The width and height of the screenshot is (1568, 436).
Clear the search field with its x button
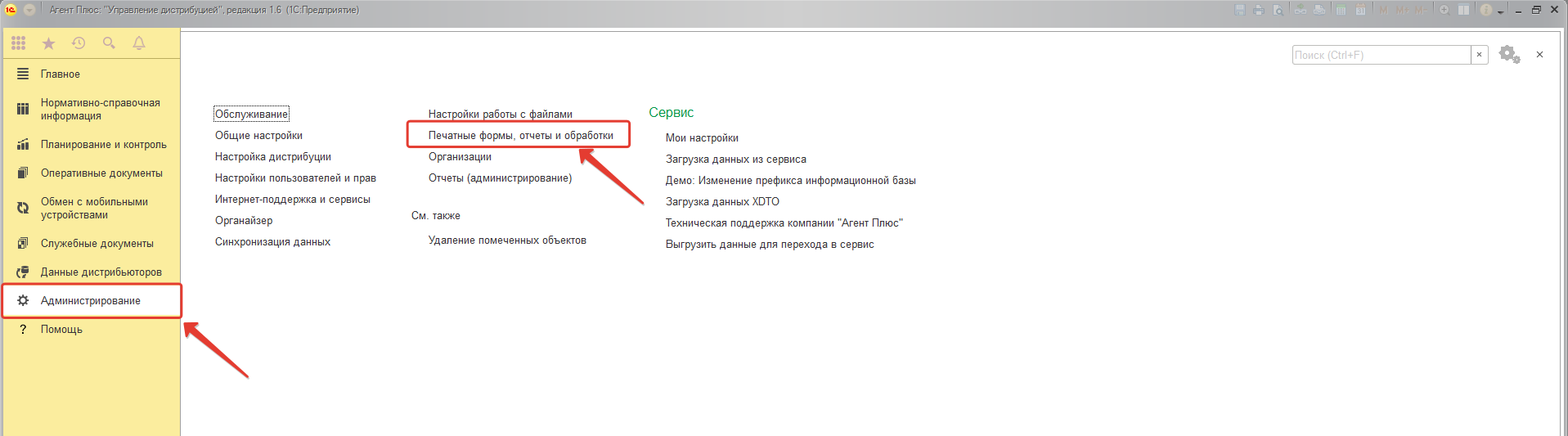[x=1479, y=55]
